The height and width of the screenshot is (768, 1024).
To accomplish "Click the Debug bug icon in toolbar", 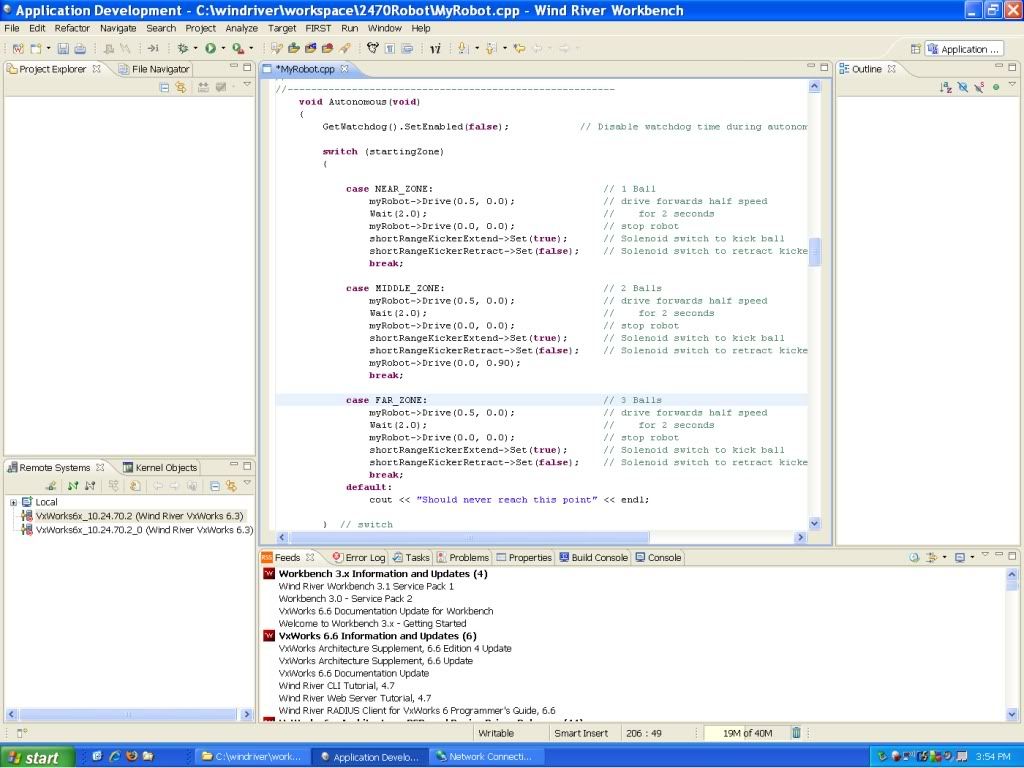I will click(x=183, y=48).
